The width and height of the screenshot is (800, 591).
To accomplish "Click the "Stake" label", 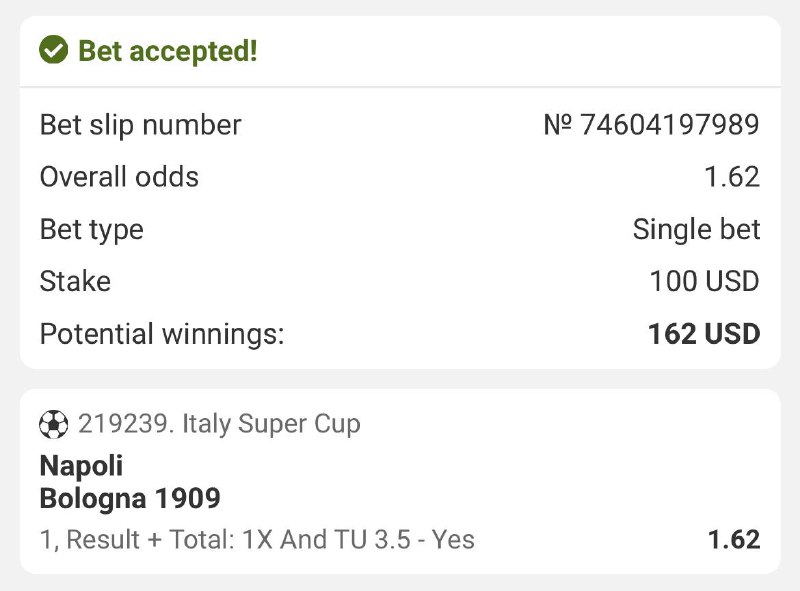I will tap(75, 281).
